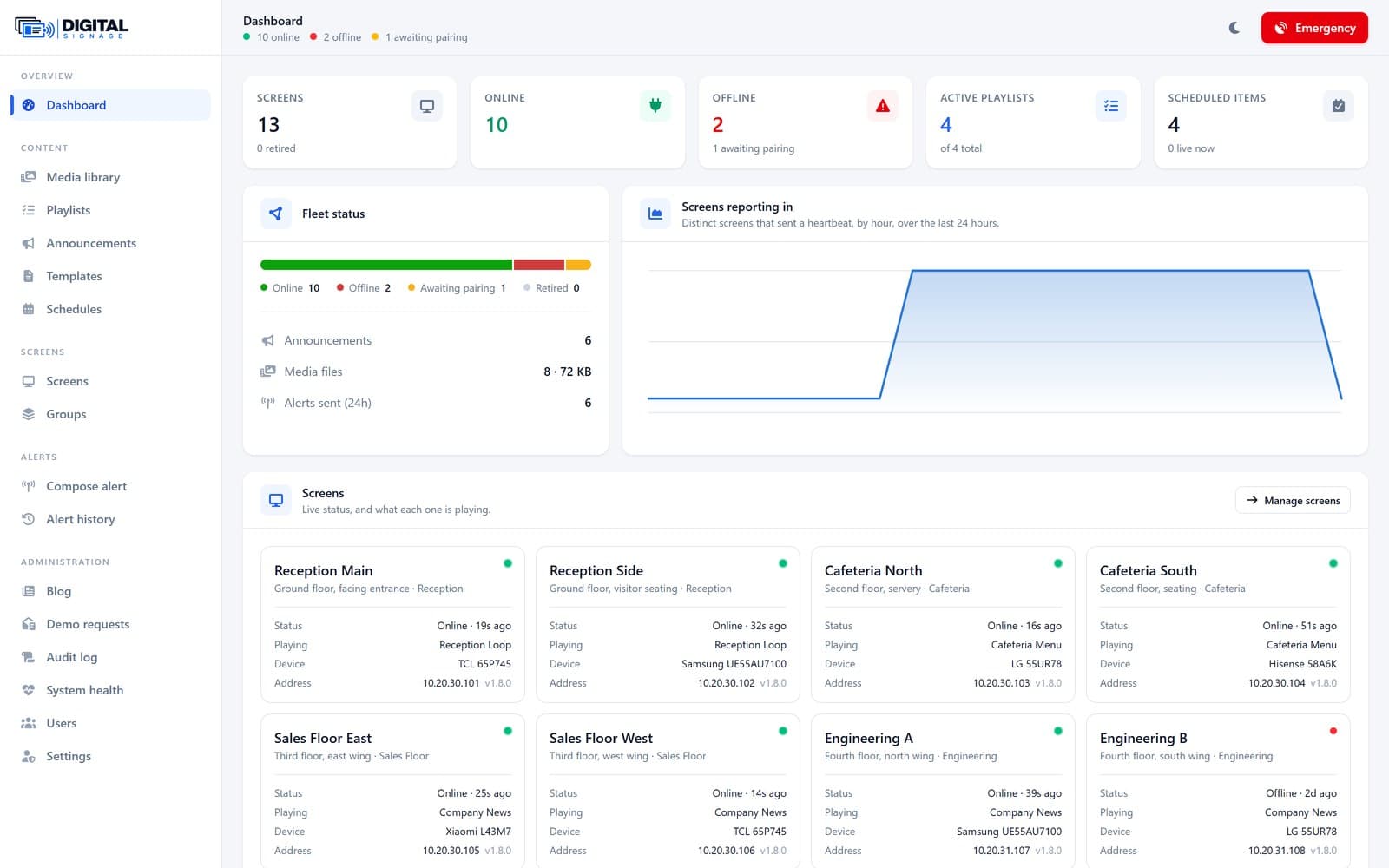Click the calendar-check icon in Scheduled Items card
The height and width of the screenshot is (868, 1389).
1339,106
